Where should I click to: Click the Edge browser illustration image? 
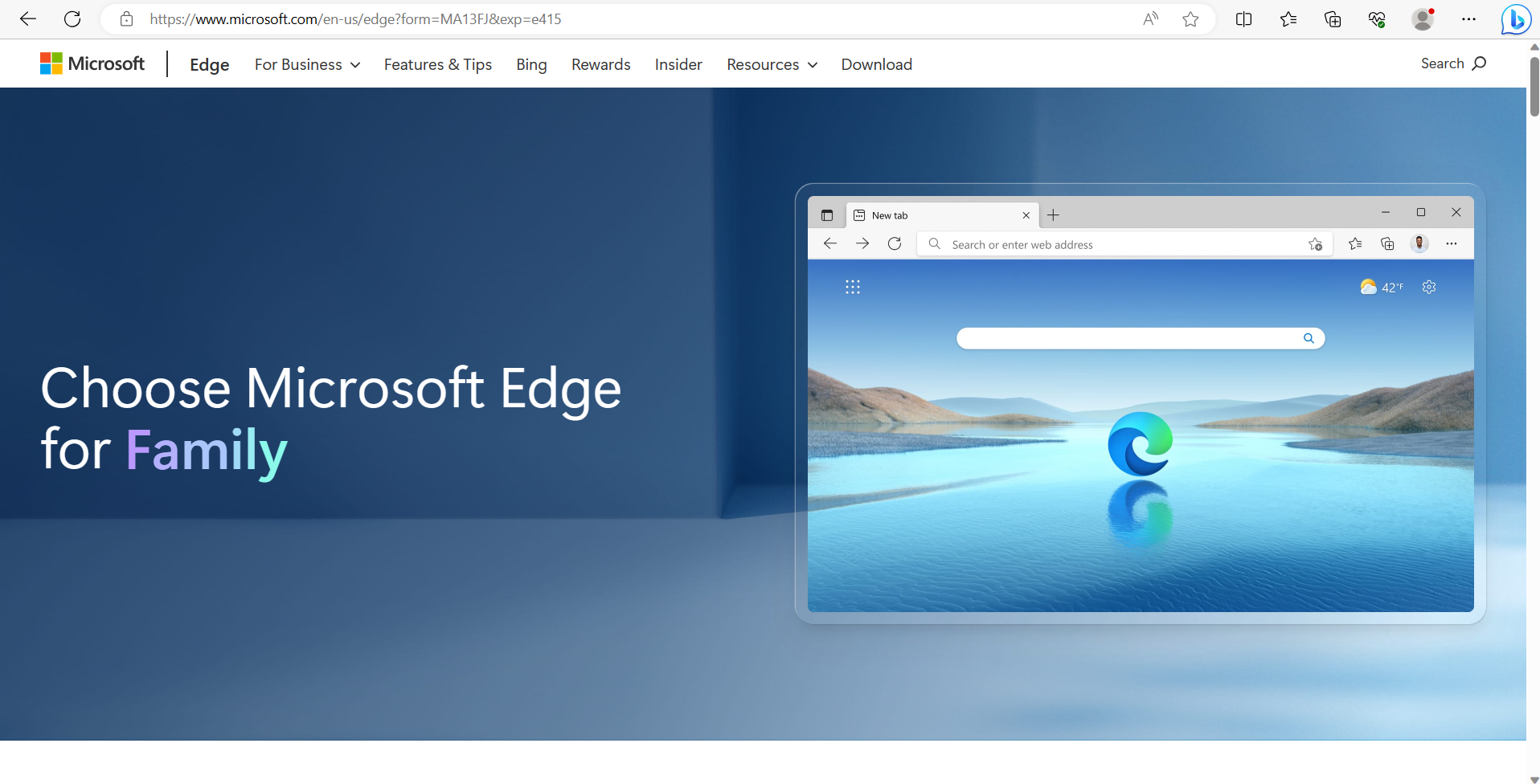pyautogui.click(x=1140, y=403)
